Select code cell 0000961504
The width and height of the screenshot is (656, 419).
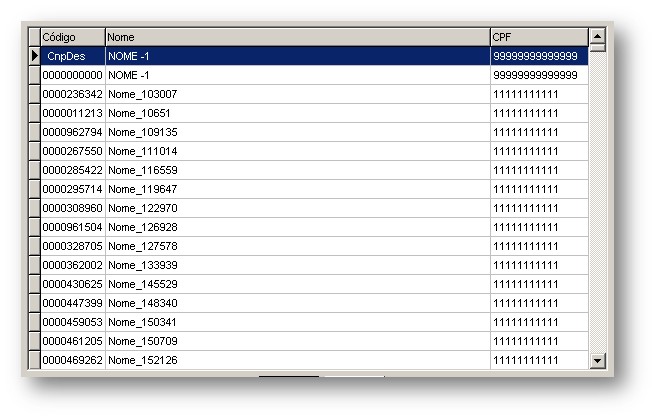(73, 227)
